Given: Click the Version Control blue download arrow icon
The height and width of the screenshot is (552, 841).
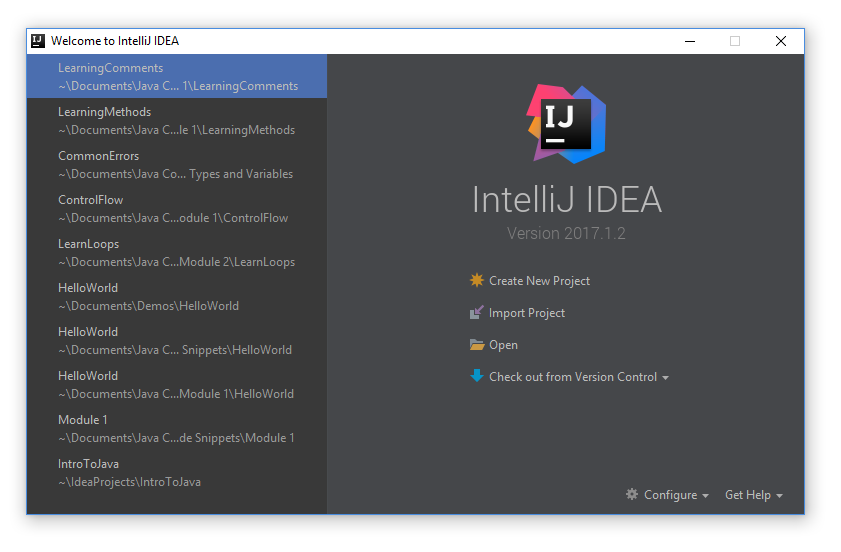Looking at the screenshot, I should click(476, 376).
